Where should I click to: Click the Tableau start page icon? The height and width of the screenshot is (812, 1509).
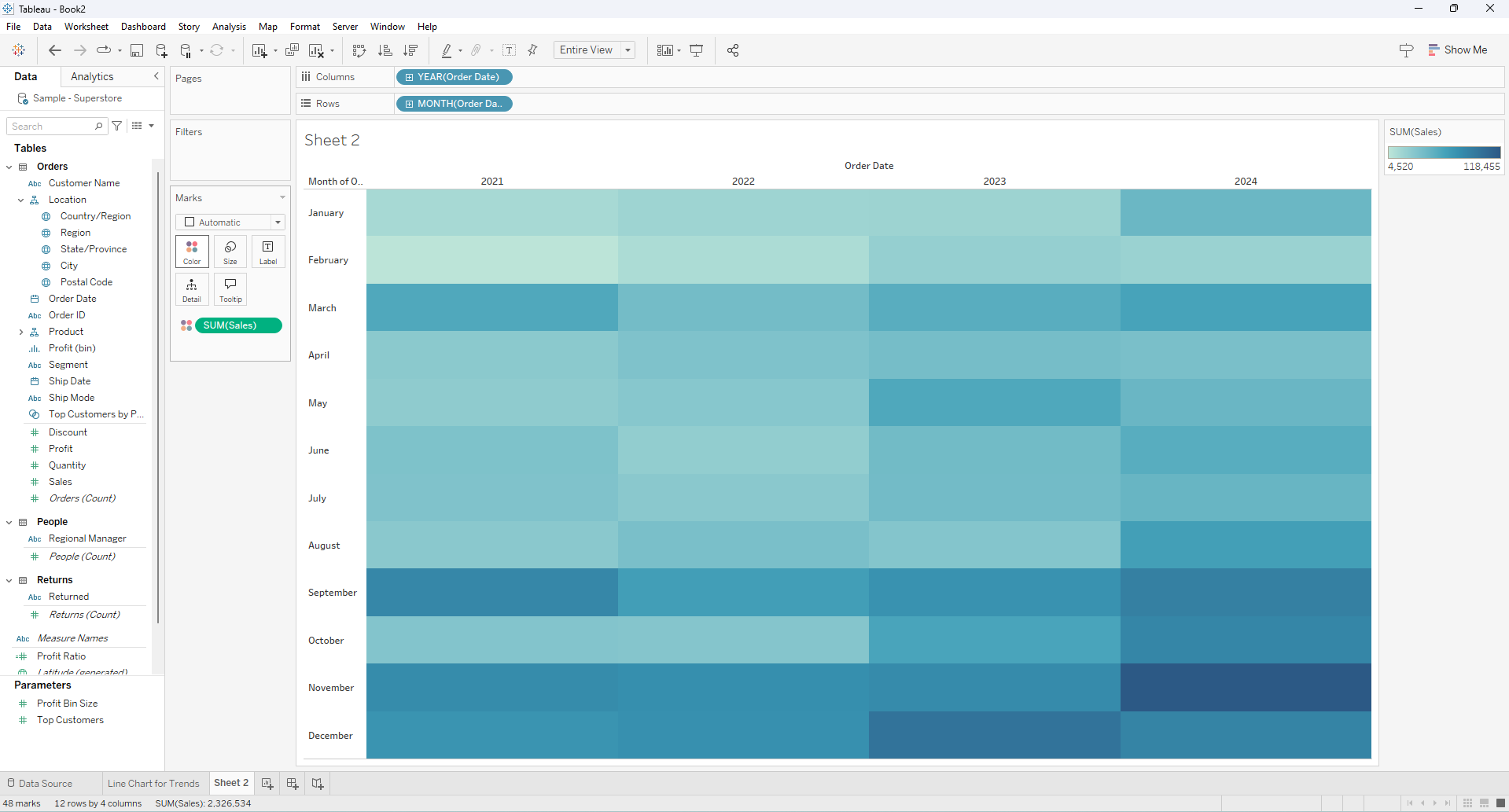pos(19,50)
